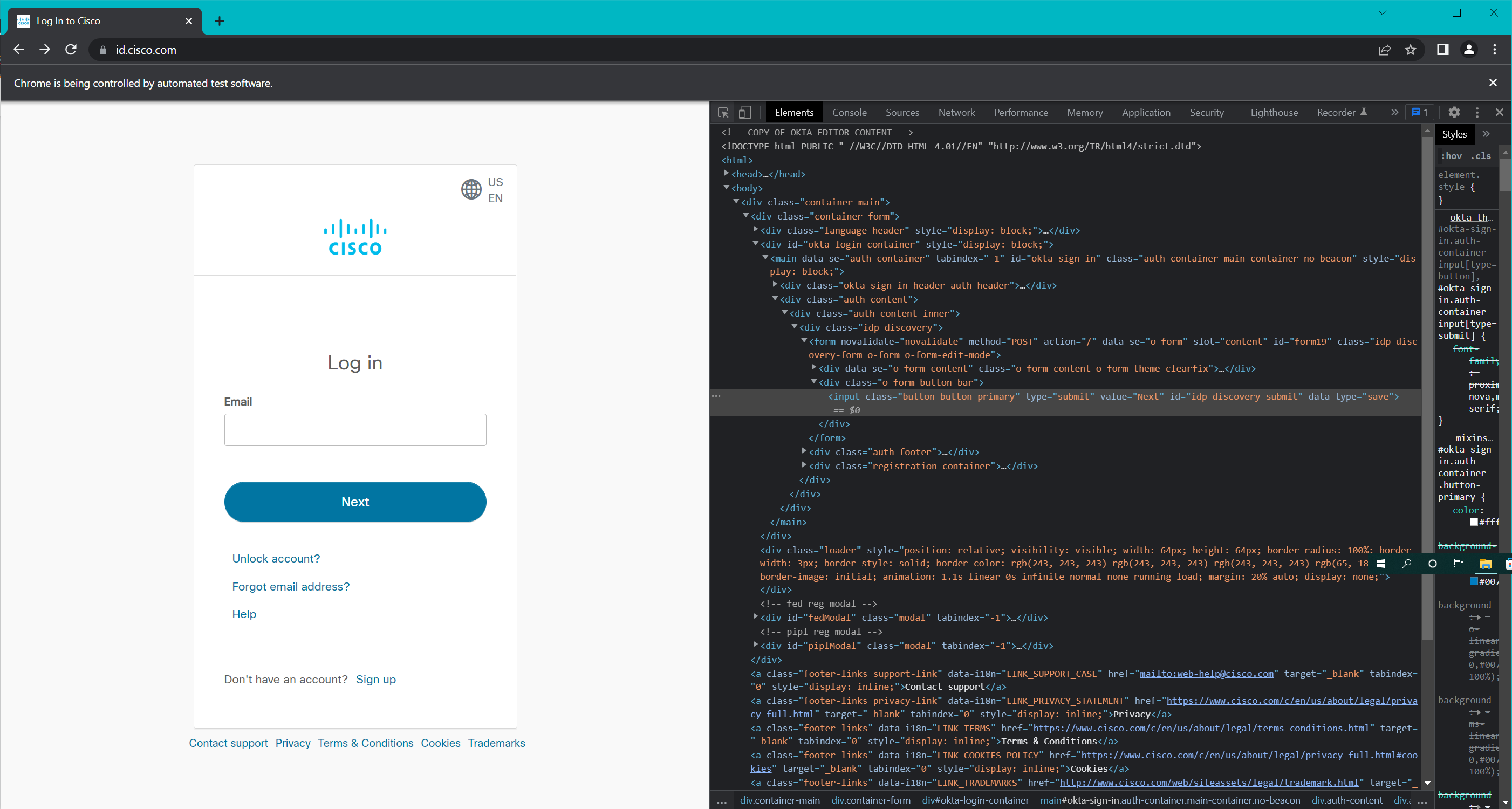Expand the okta-sign-in-header div node
Screen dimensions: 1512x809
[775, 285]
